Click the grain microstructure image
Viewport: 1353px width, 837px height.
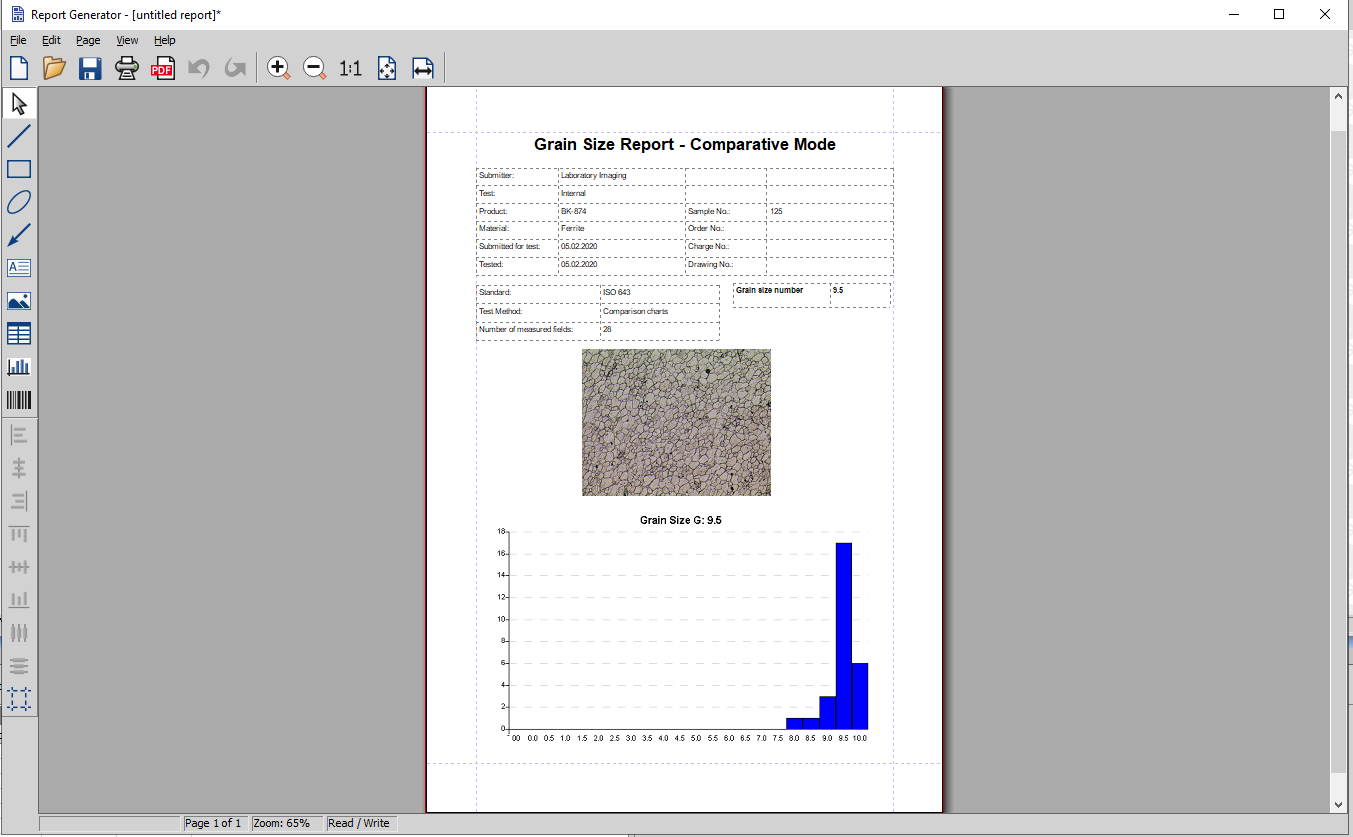(676, 422)
